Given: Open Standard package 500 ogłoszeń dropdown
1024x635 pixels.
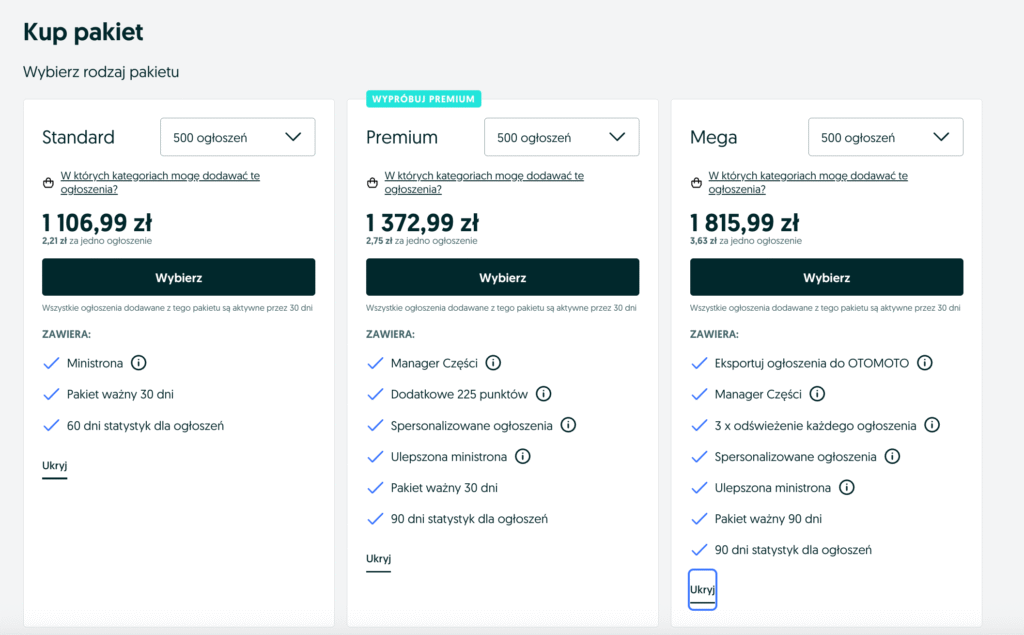Looking at the screenshot, I should click(238, 137).
